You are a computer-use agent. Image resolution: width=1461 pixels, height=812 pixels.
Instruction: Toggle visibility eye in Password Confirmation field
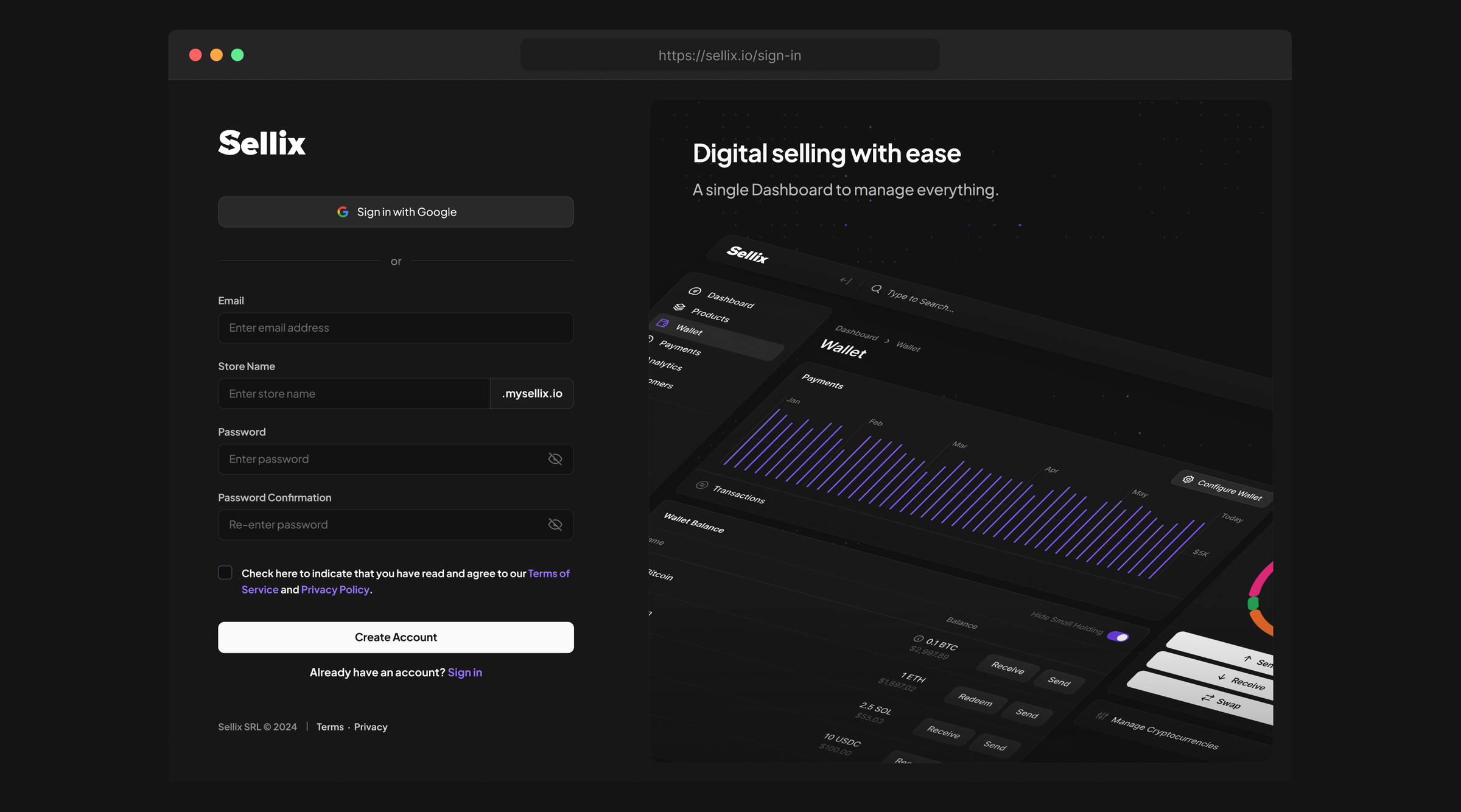pyautogui.click(x=555, y=525)
